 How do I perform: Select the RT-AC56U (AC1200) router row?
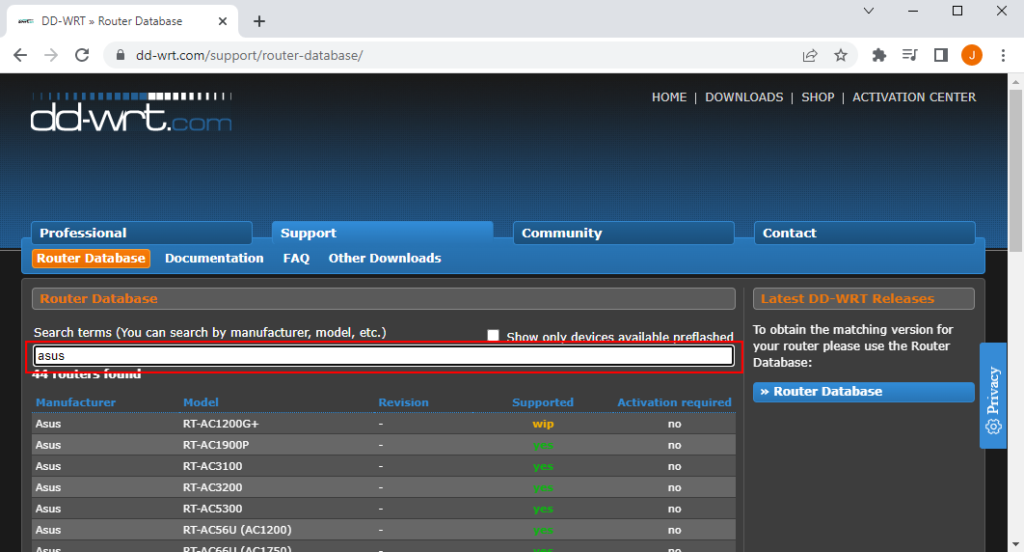pos(384,530)
